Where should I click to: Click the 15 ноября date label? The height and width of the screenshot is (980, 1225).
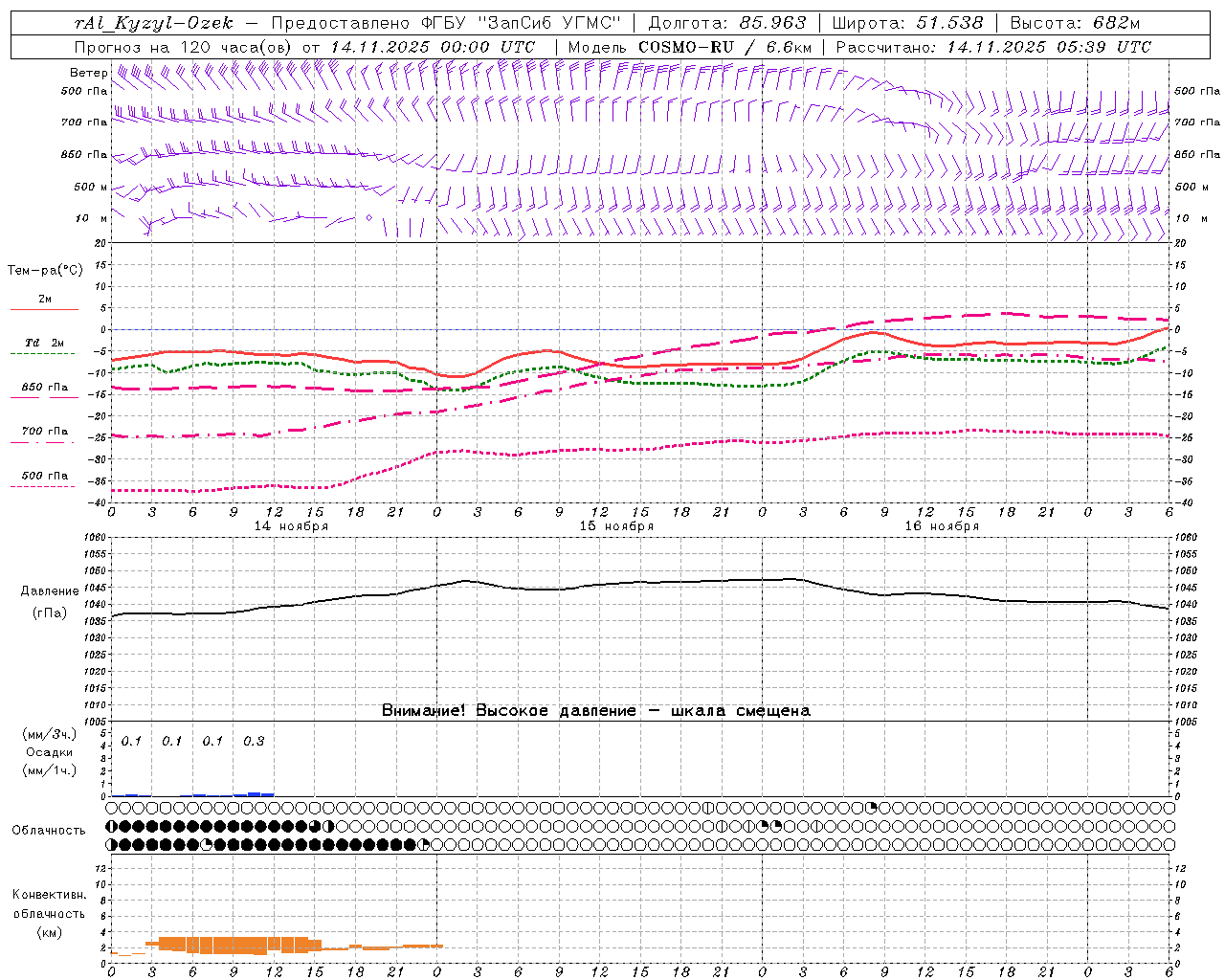coord(616,526)
